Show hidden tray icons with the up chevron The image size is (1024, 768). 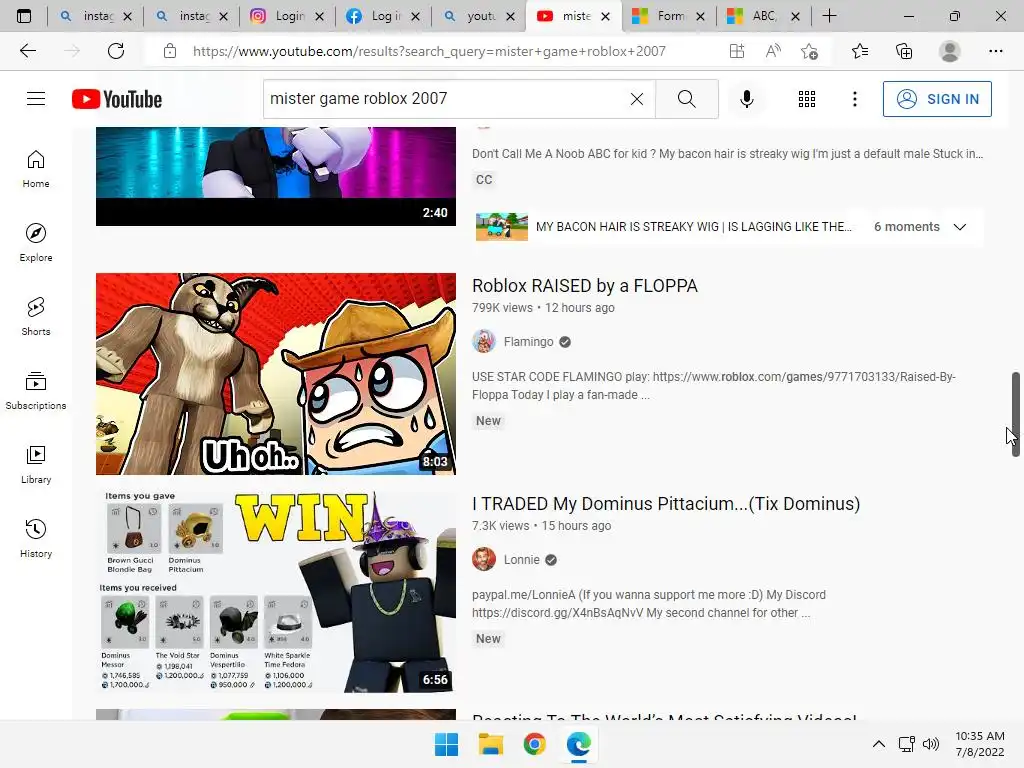coord(879,744)
